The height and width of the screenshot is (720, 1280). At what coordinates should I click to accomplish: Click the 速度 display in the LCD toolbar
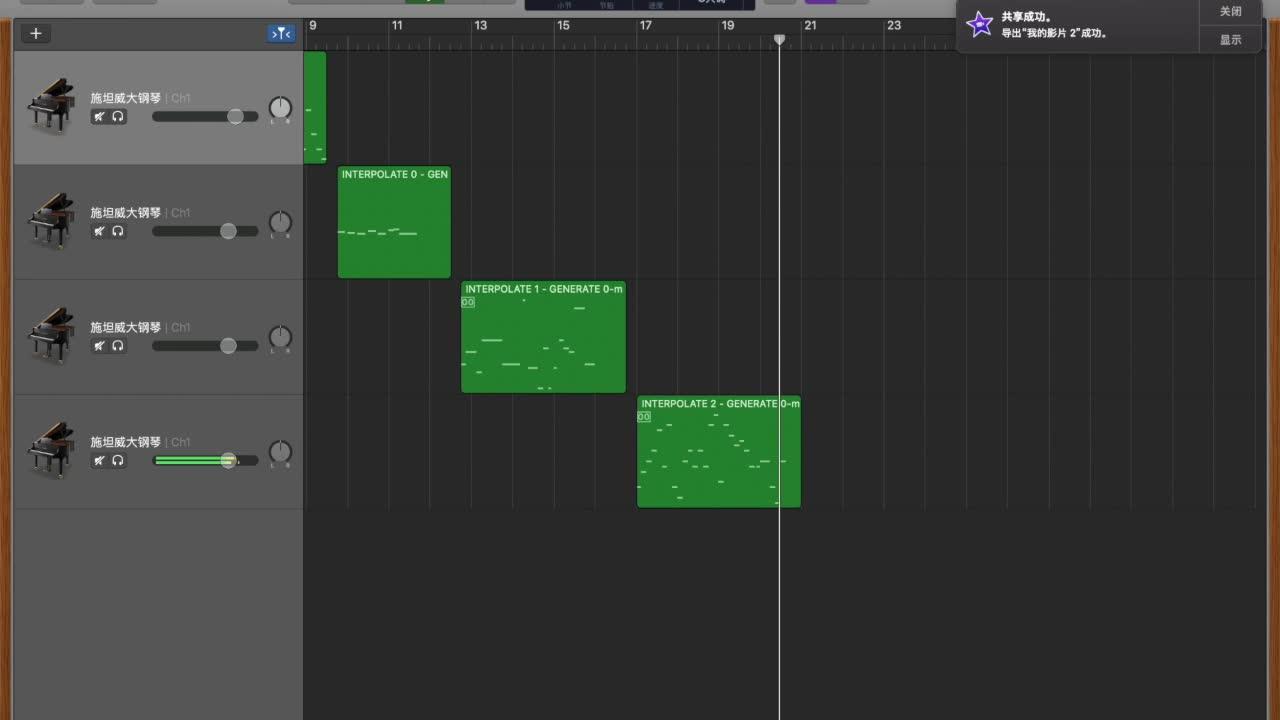[656, 5]
